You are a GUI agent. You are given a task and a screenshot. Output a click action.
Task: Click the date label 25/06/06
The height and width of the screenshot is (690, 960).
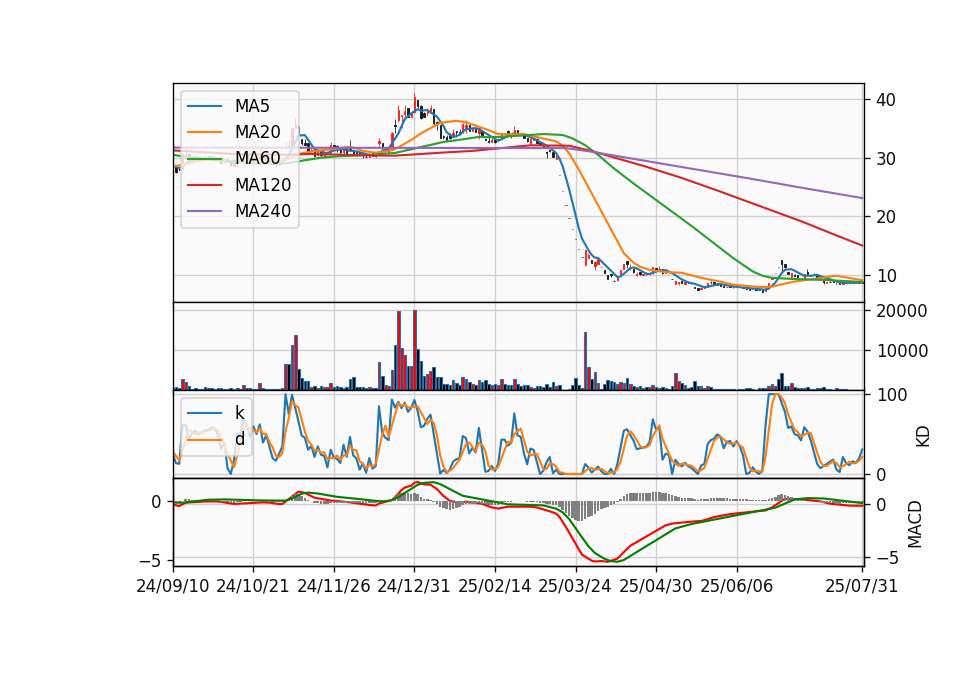click(737, 586)
